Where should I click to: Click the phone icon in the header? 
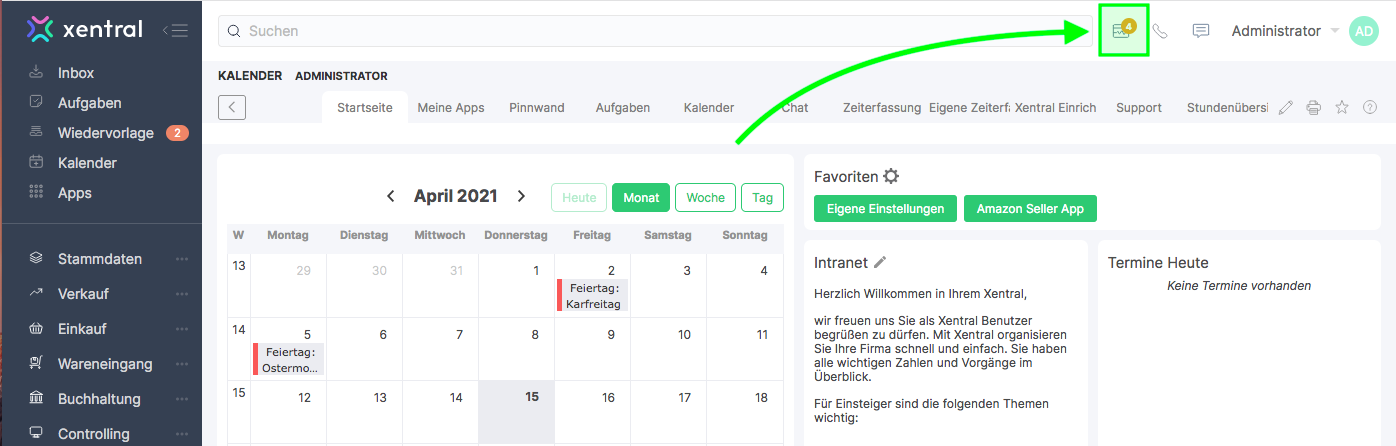tap(1160, 31)
